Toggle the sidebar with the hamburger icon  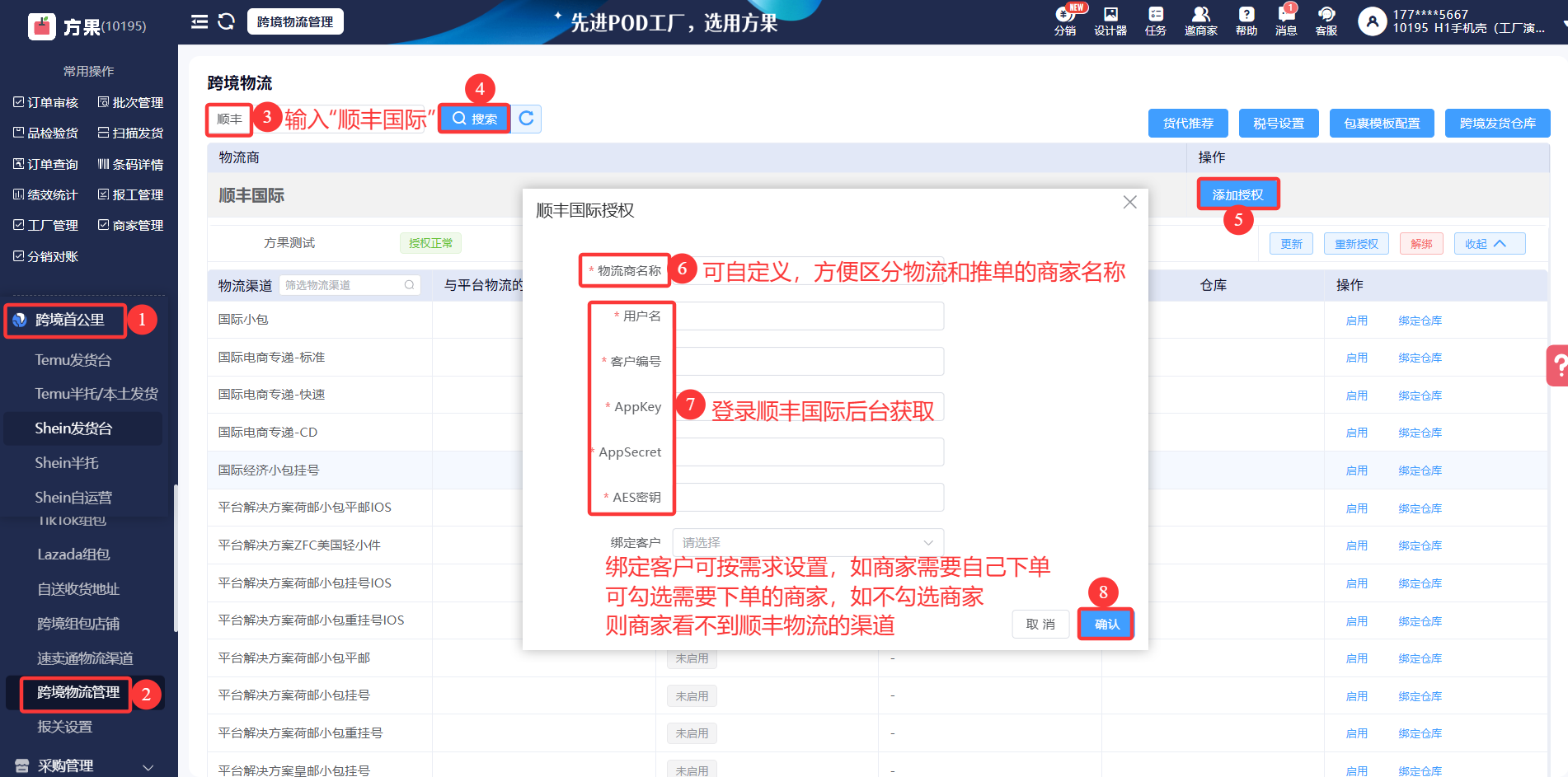pos(200,21)
